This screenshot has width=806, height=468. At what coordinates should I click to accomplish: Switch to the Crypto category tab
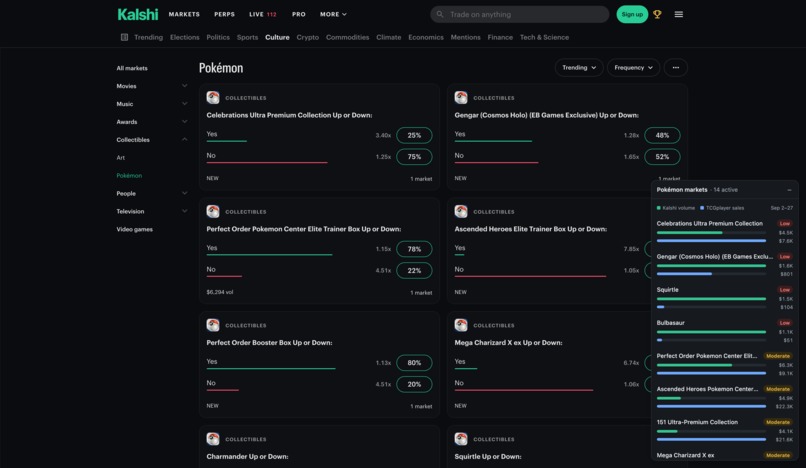click(307, 37)
